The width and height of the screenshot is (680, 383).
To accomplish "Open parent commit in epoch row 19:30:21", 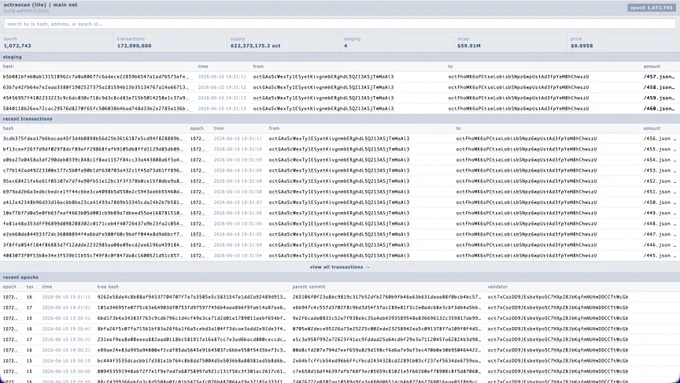I will point(387,350).
